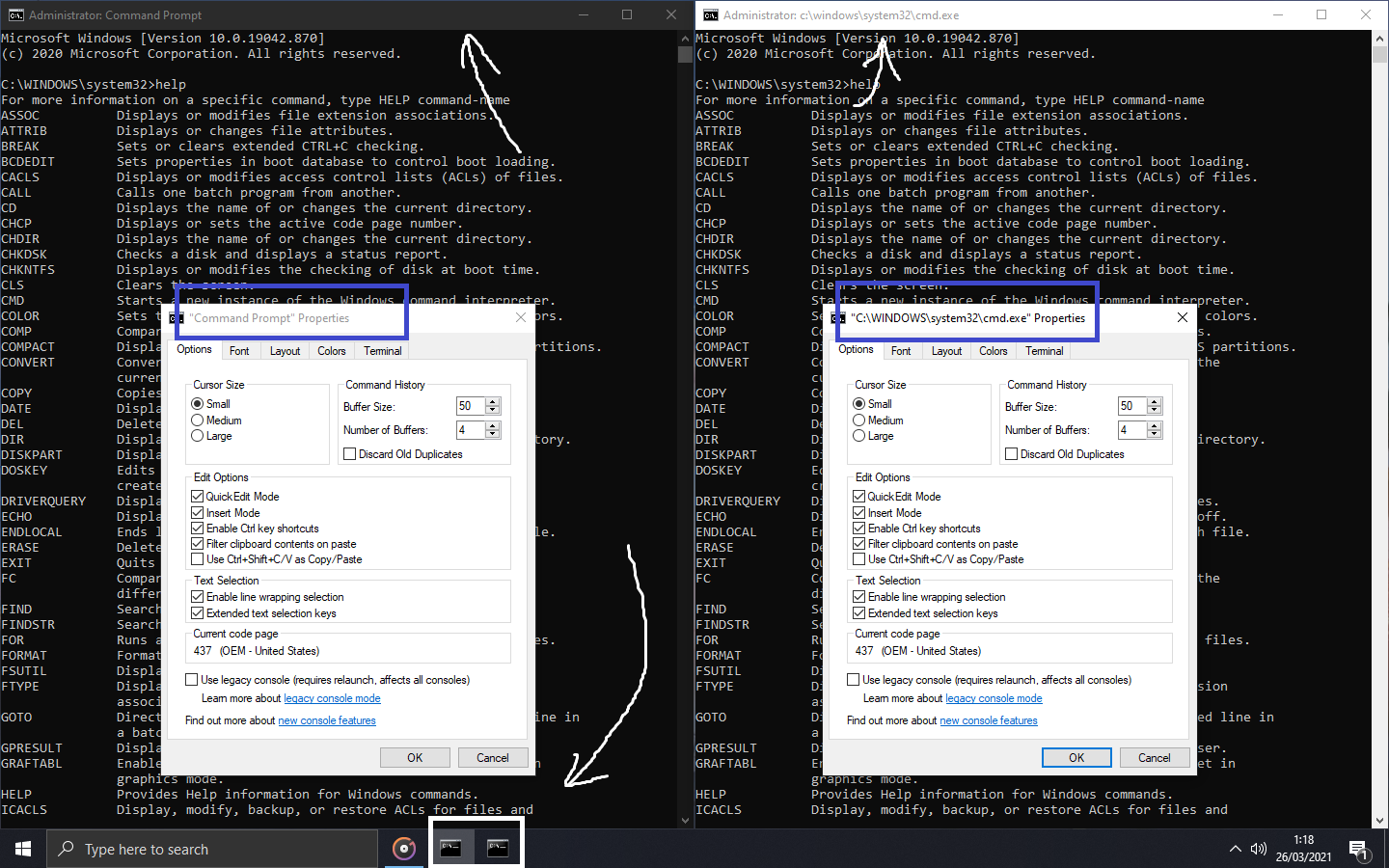Click the left Properties dialog title icon
This screenshot has width=1389, height=868.
(x=177, y=317)
